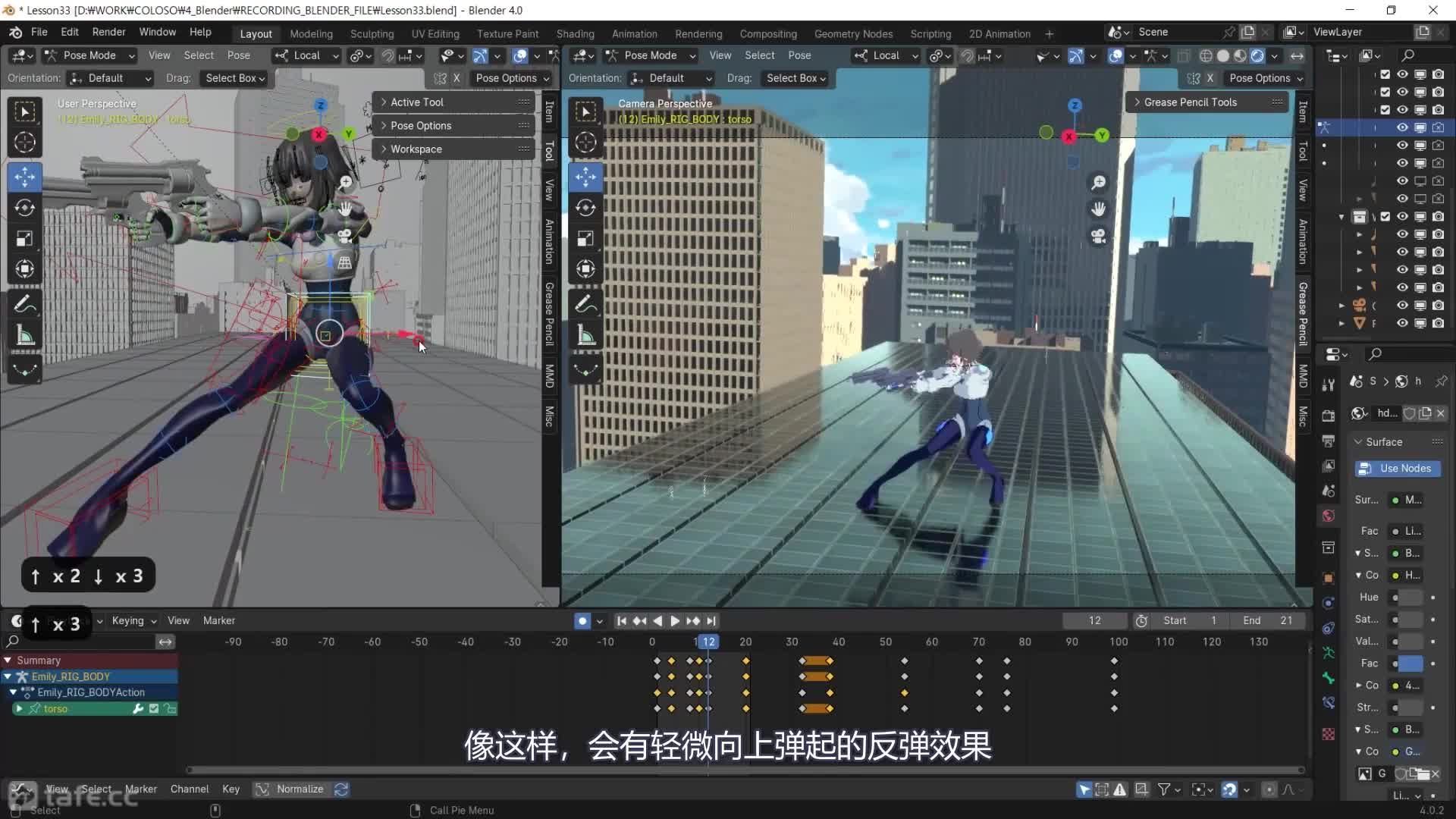Image resolution: width=1456 pixels, height=819 pixels.
Task: Activate the Annotate tool in camera viewport
Action: (x=585, y=304)
